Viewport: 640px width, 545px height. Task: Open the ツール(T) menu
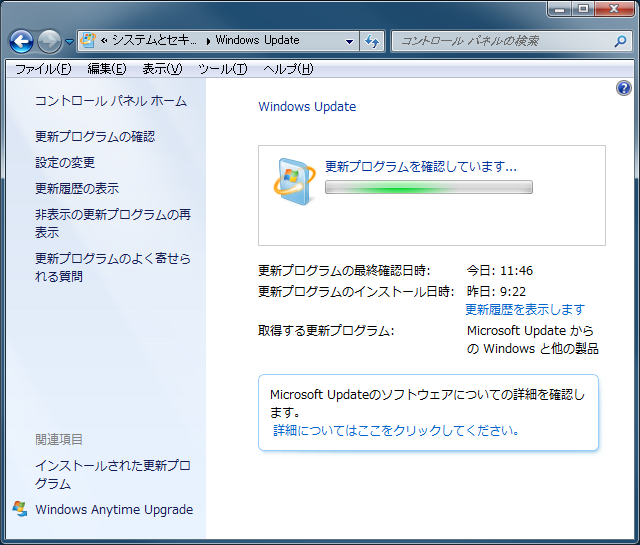click(x=222, y=69)
